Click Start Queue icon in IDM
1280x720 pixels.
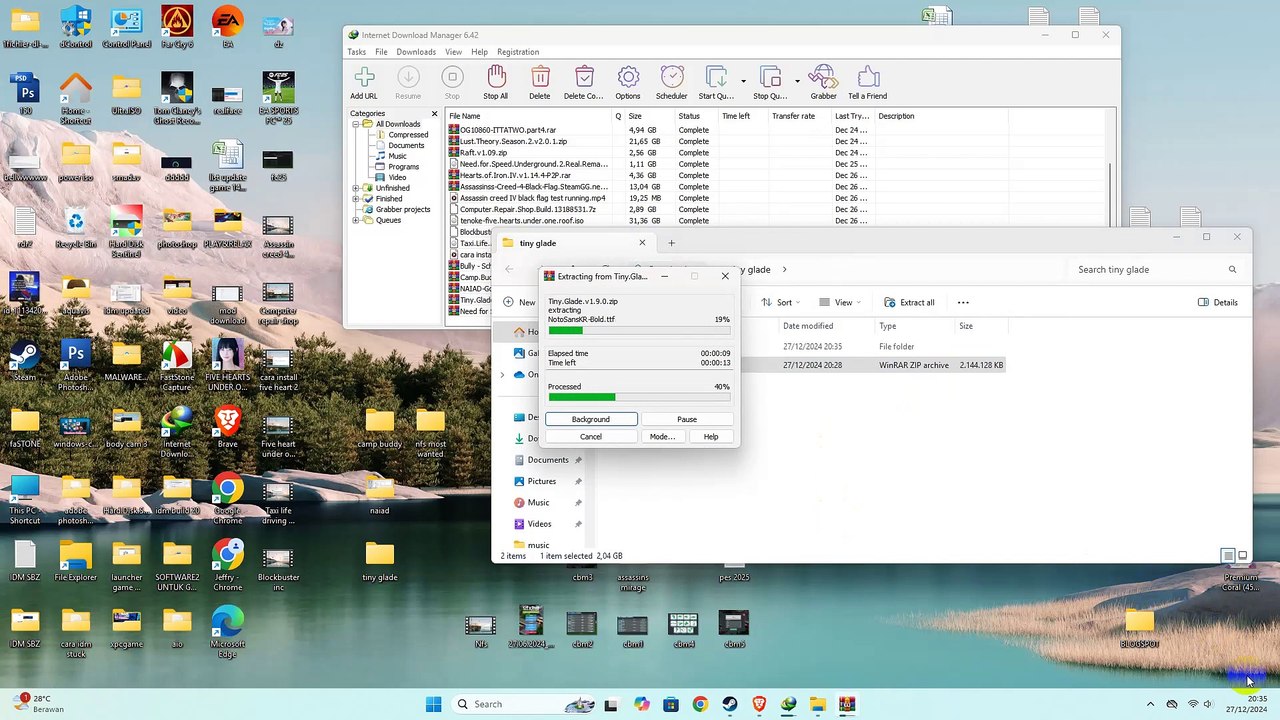click(x=716, y=83)
